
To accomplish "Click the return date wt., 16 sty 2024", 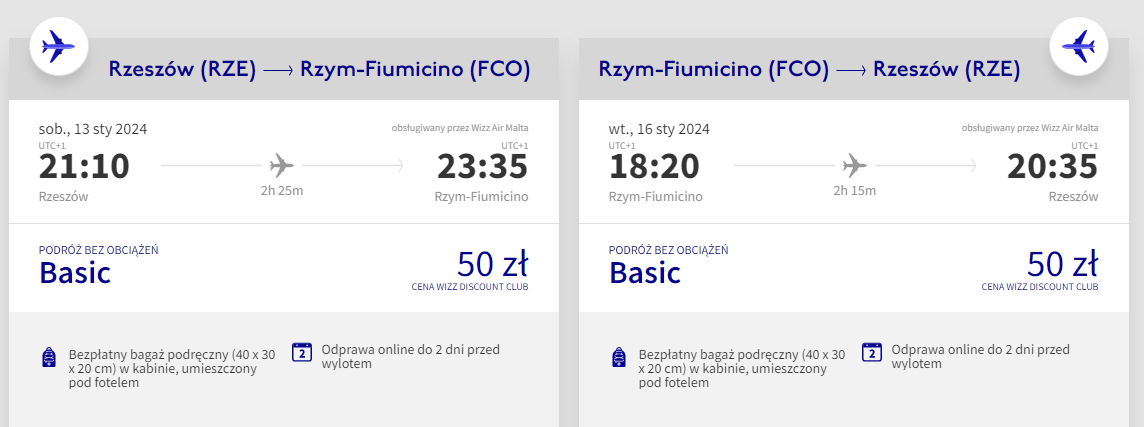I will point(659,129).
